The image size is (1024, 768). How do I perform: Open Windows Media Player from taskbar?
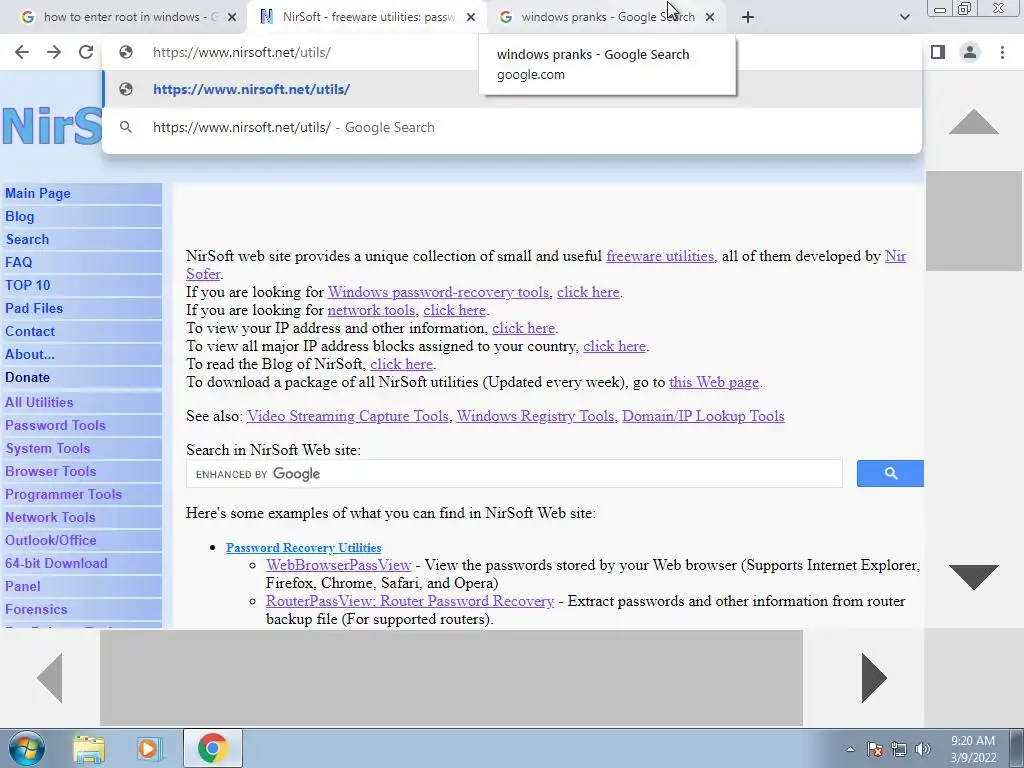pos(150,748)
